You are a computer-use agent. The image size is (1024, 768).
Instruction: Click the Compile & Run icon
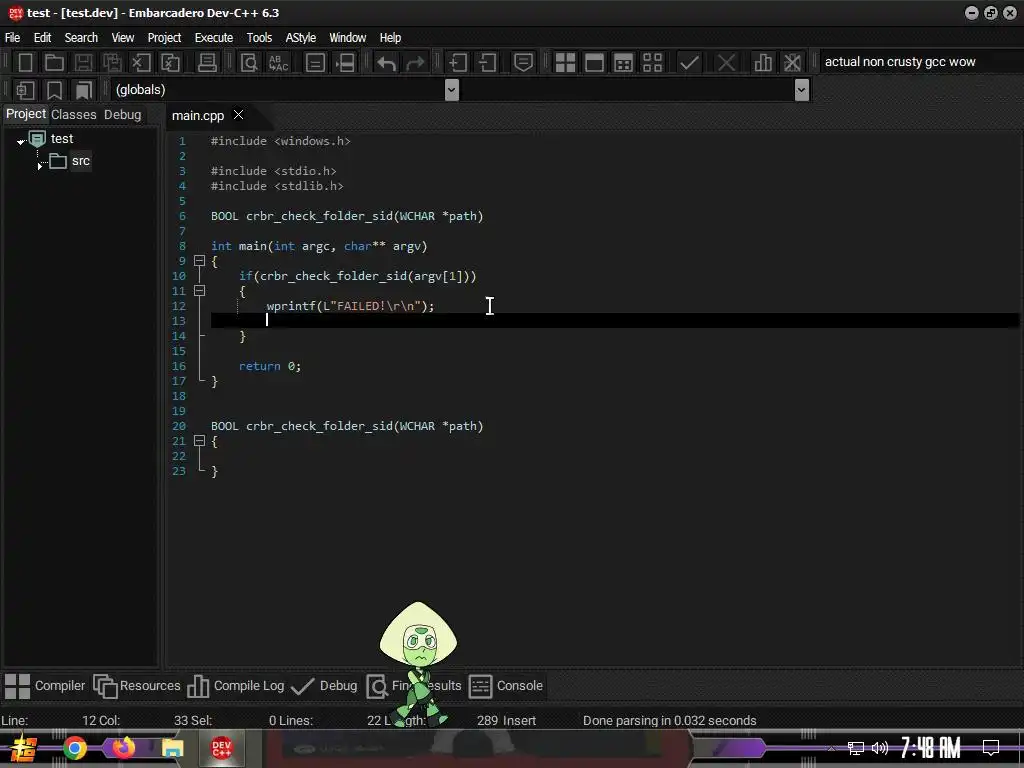click(624, 63)
